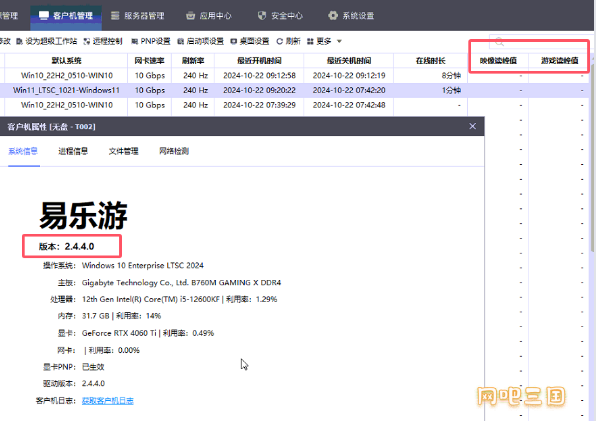Click the 在线时长 column header
The image size is (596, 421).
[x=430, y=60]
